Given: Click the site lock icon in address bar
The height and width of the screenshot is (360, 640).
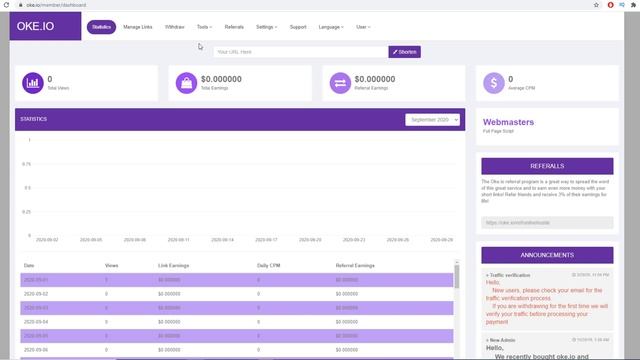Looking at the screenshot, I should click(20, 5).
